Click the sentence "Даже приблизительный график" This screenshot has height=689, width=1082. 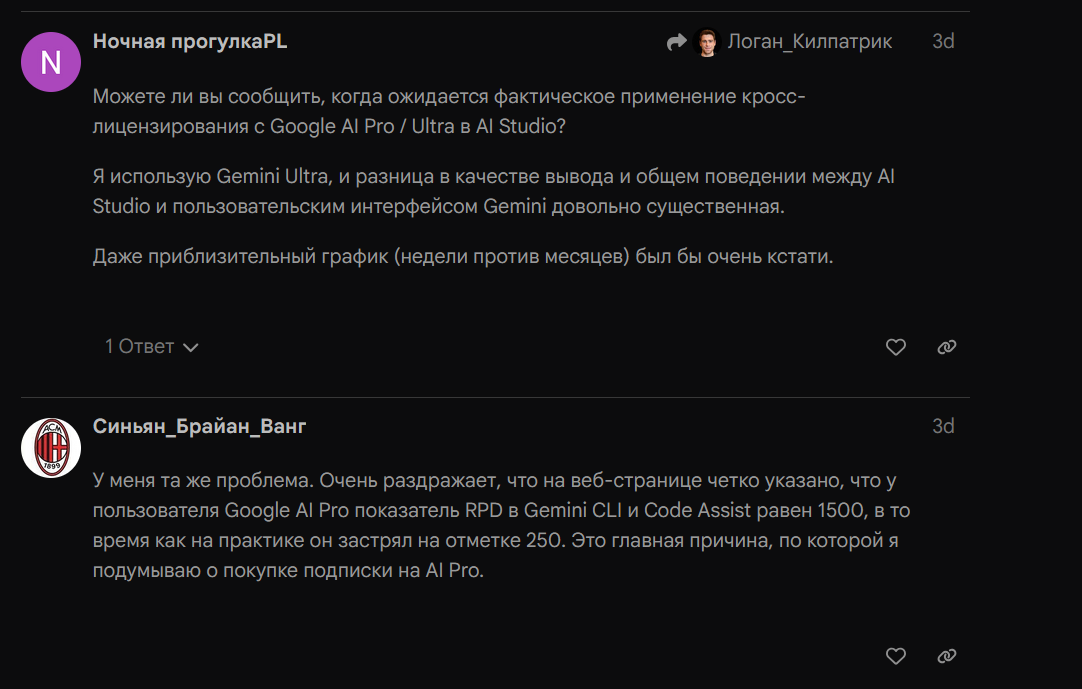(462, 256)
